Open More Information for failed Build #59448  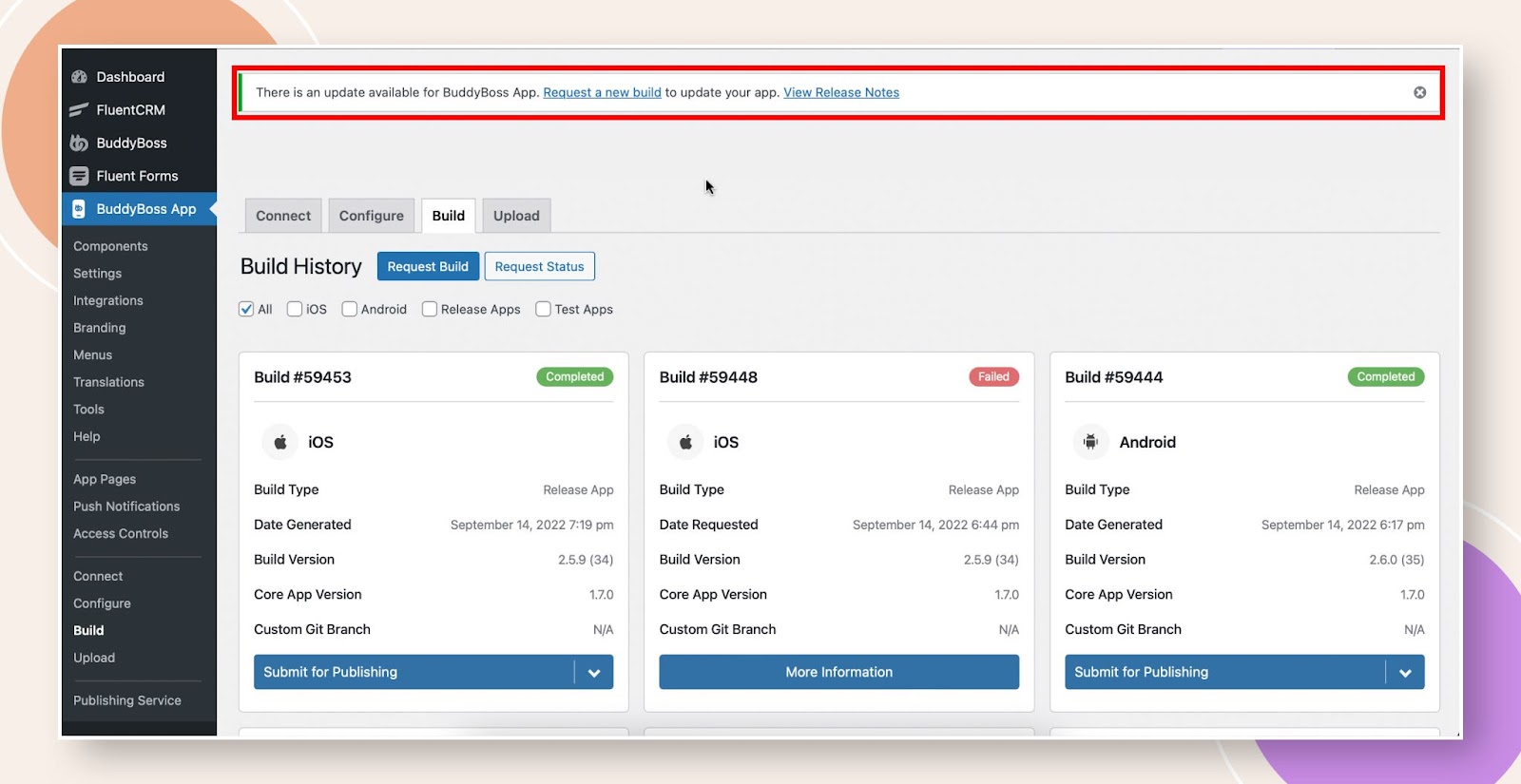pos(839,672)
